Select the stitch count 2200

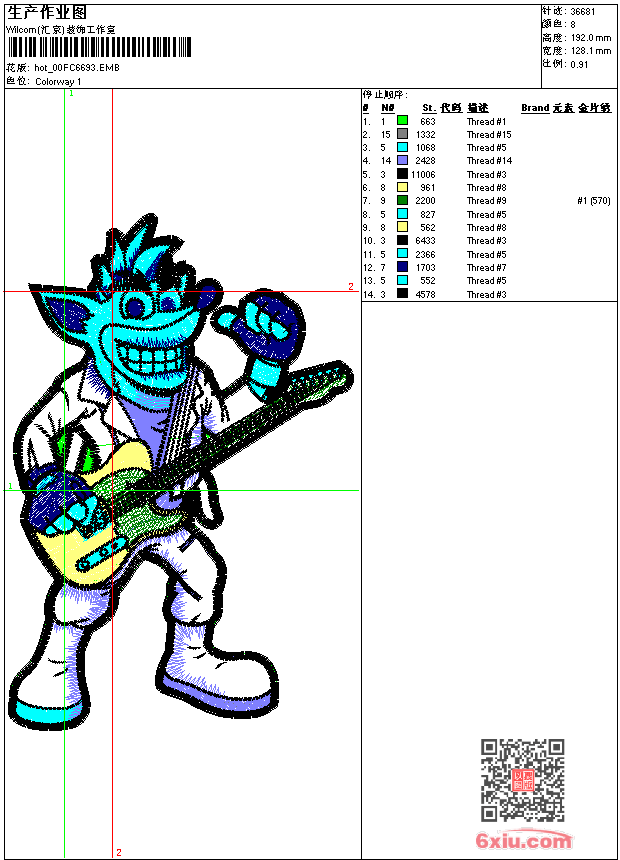tap(425, 201)
